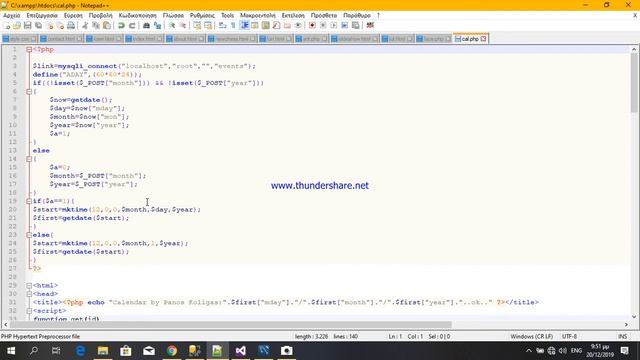The width and height of the screenshot is (640, 360).
Task: Open the notification center icon
Action: (x=624, y=351)
